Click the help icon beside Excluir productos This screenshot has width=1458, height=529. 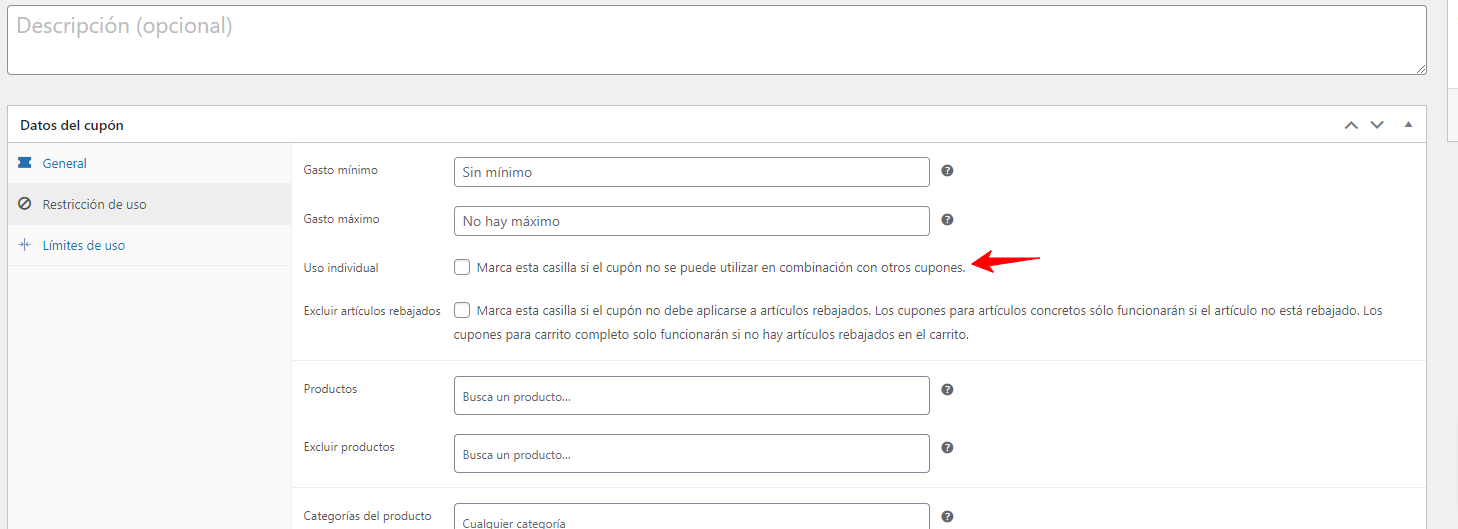(947, 448)
